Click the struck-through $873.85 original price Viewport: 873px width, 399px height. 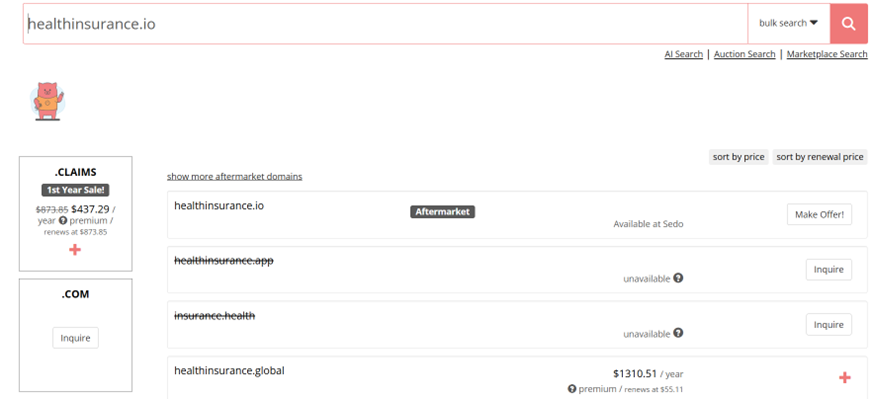pos(52,210)
